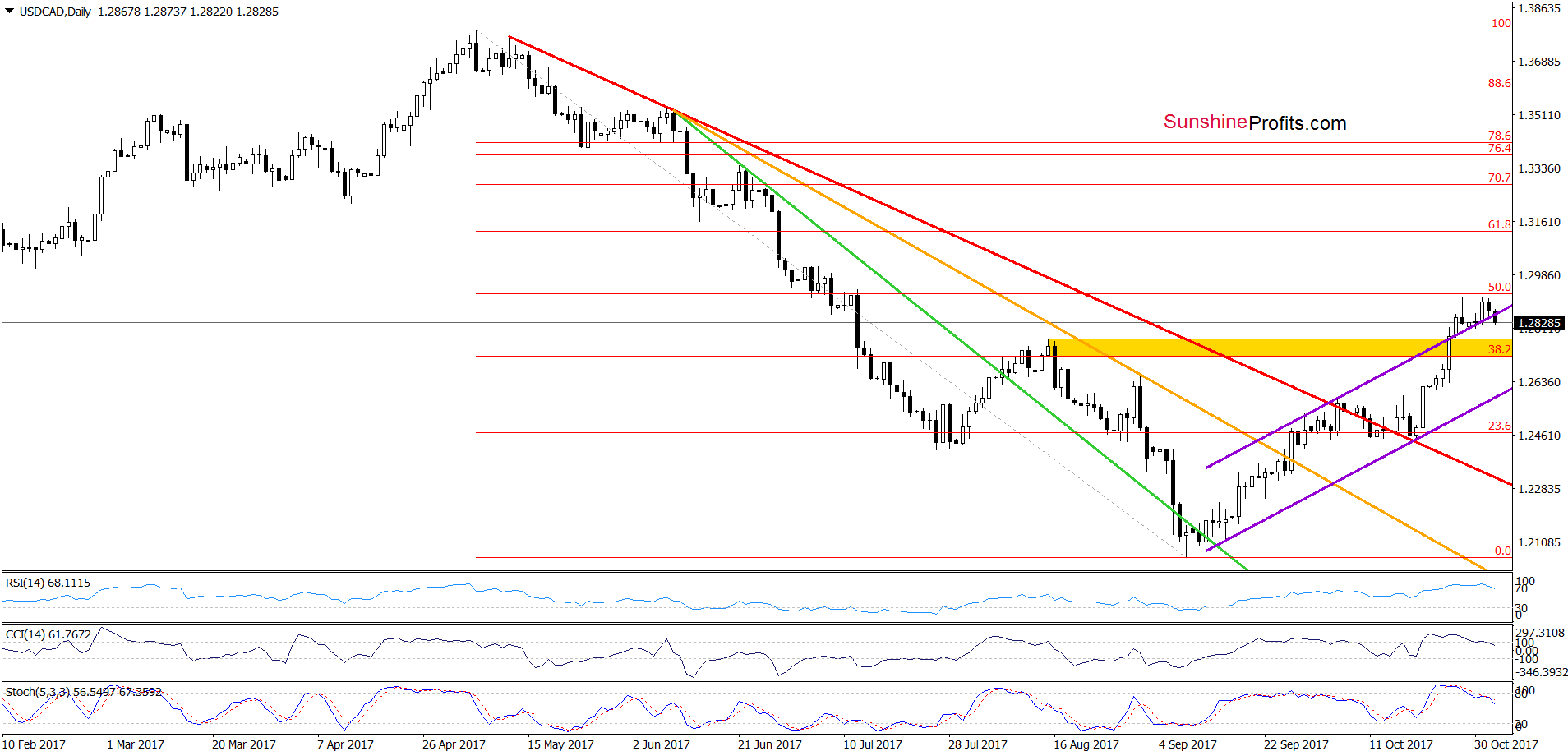The width and height of the screenshot is (1568, 756).
Task: Click the 22 Sep 2017 date label
Action: point(1296,744)
